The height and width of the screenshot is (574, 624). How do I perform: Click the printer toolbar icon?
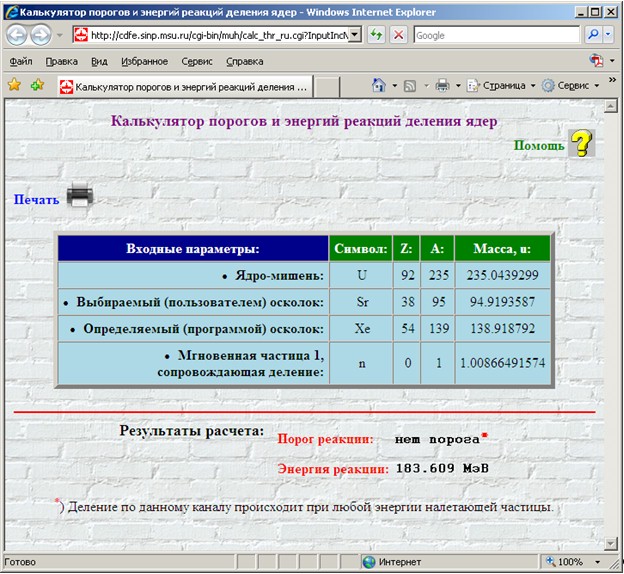443,85
